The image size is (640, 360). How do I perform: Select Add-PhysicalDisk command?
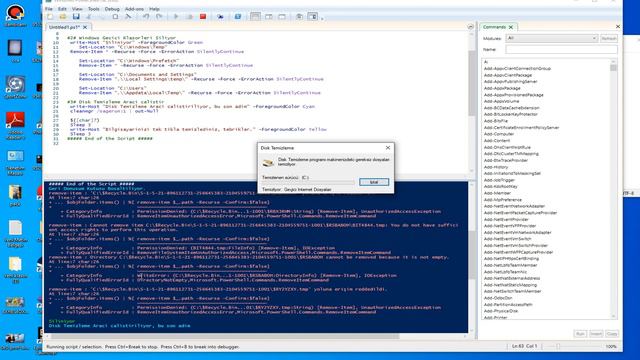click(501, 311)
